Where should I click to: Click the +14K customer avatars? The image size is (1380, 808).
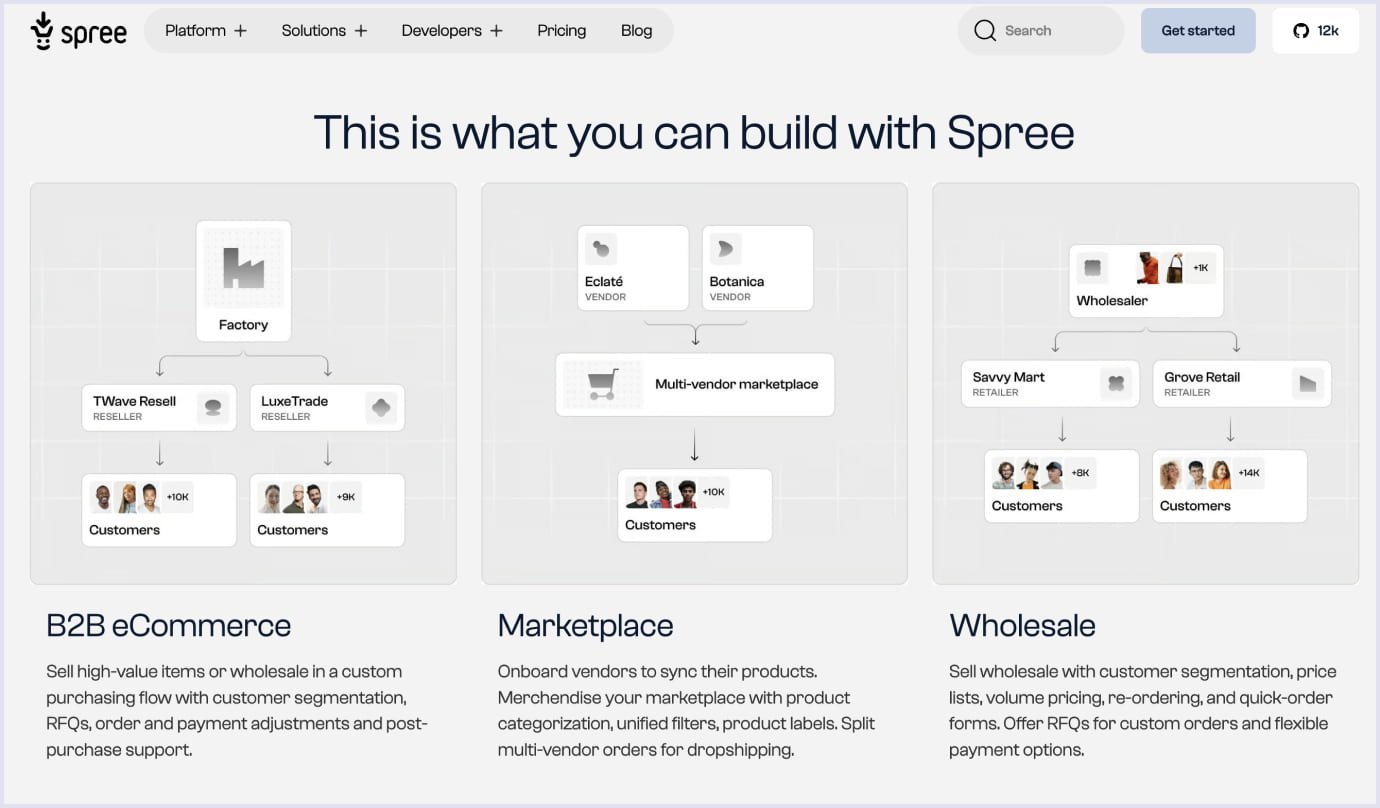pos(1212,473)
